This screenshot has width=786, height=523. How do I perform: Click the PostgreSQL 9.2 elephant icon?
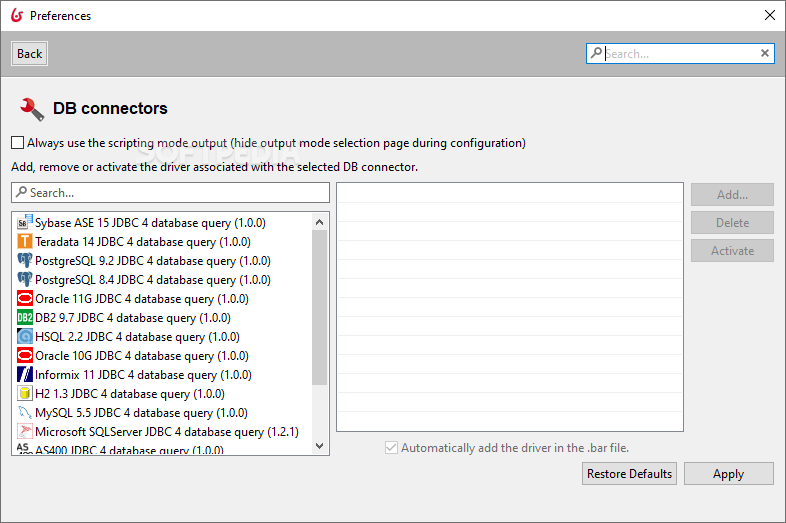point(25,260)
